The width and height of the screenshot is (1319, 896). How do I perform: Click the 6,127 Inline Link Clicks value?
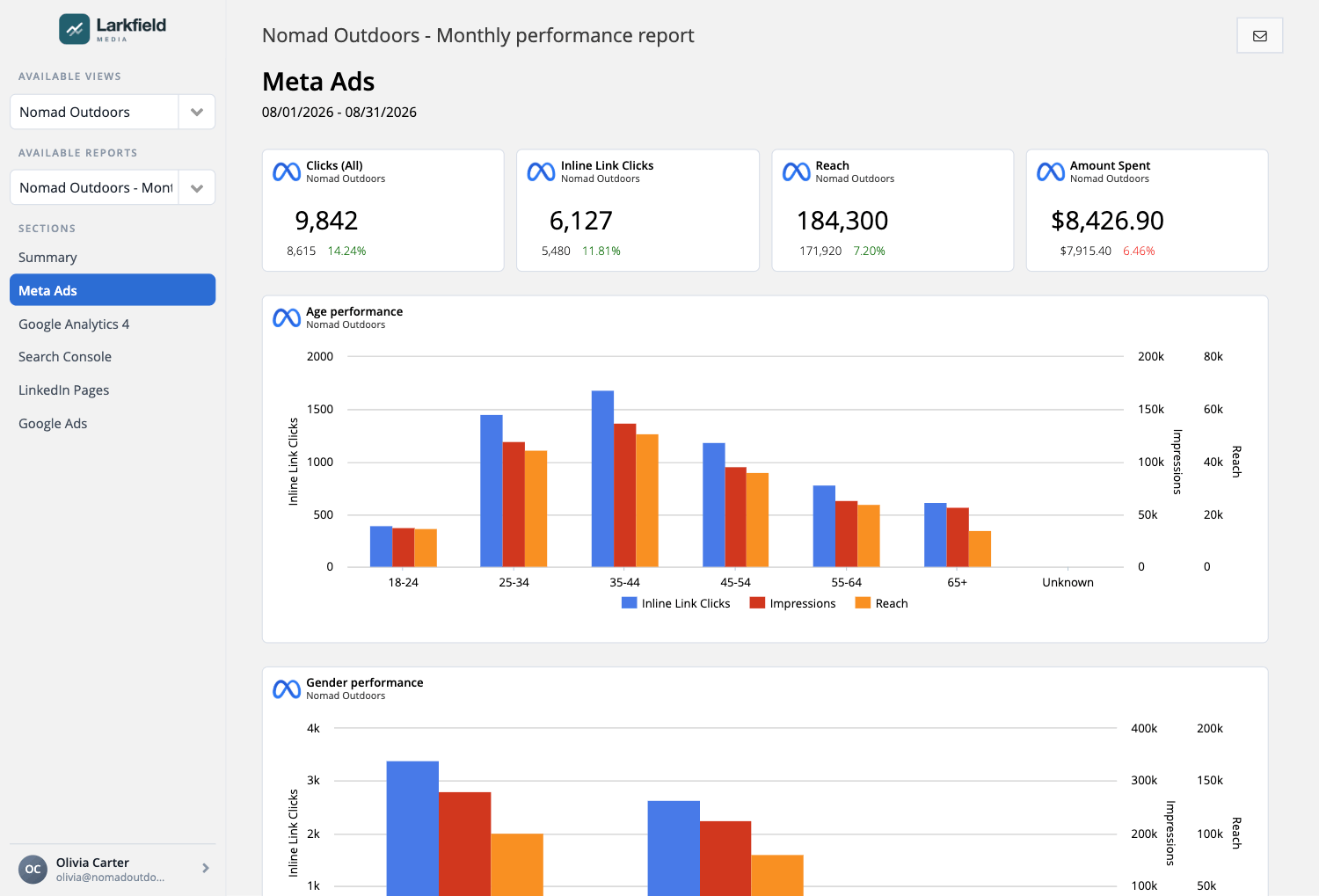581,221
